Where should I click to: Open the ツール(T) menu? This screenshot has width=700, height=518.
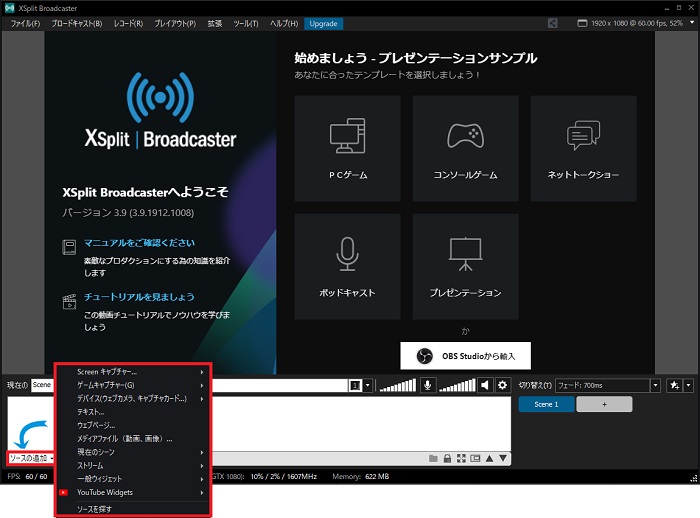[246, 24]
